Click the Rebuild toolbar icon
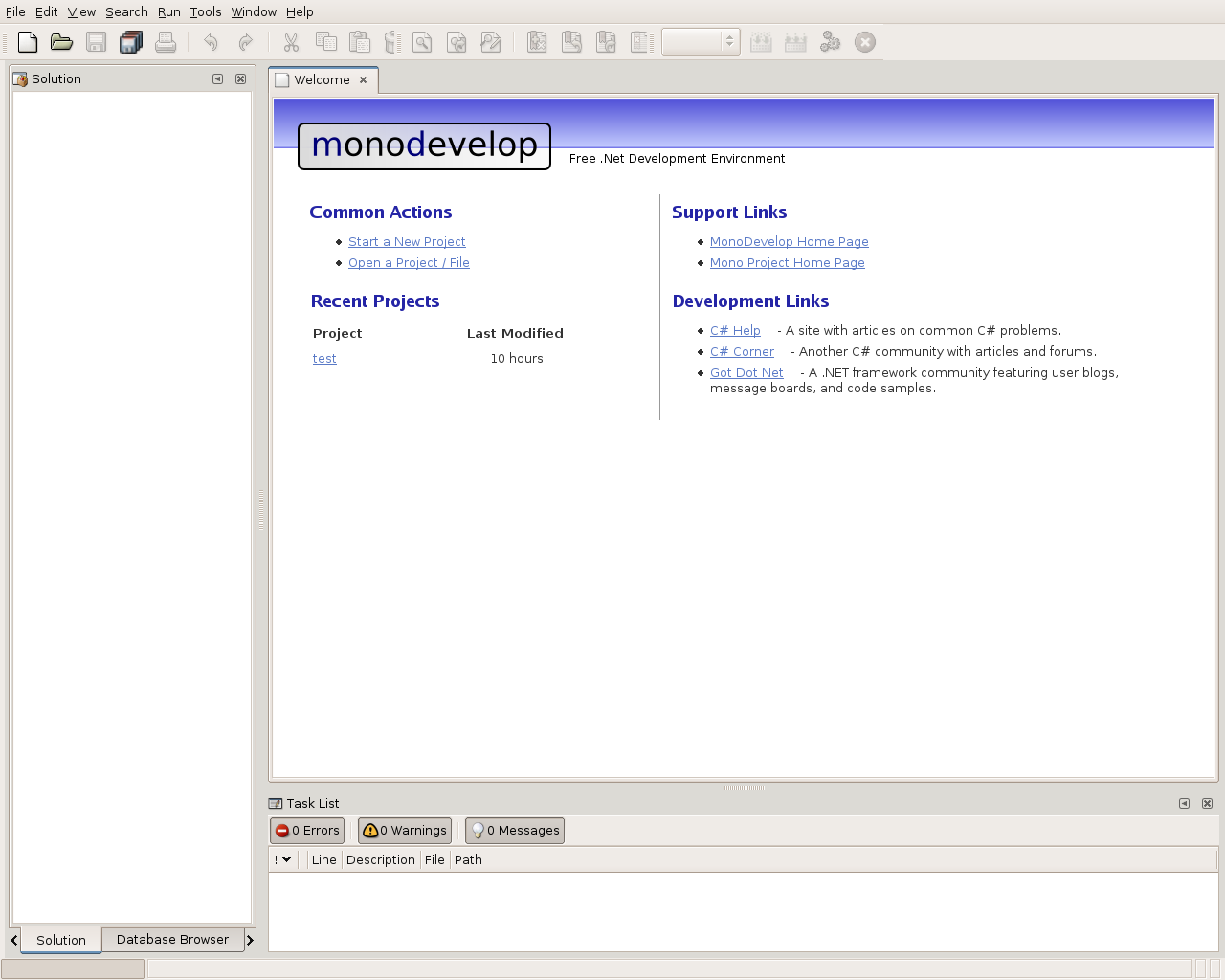This screenshot has height=980, width=1225. point(795,42)
